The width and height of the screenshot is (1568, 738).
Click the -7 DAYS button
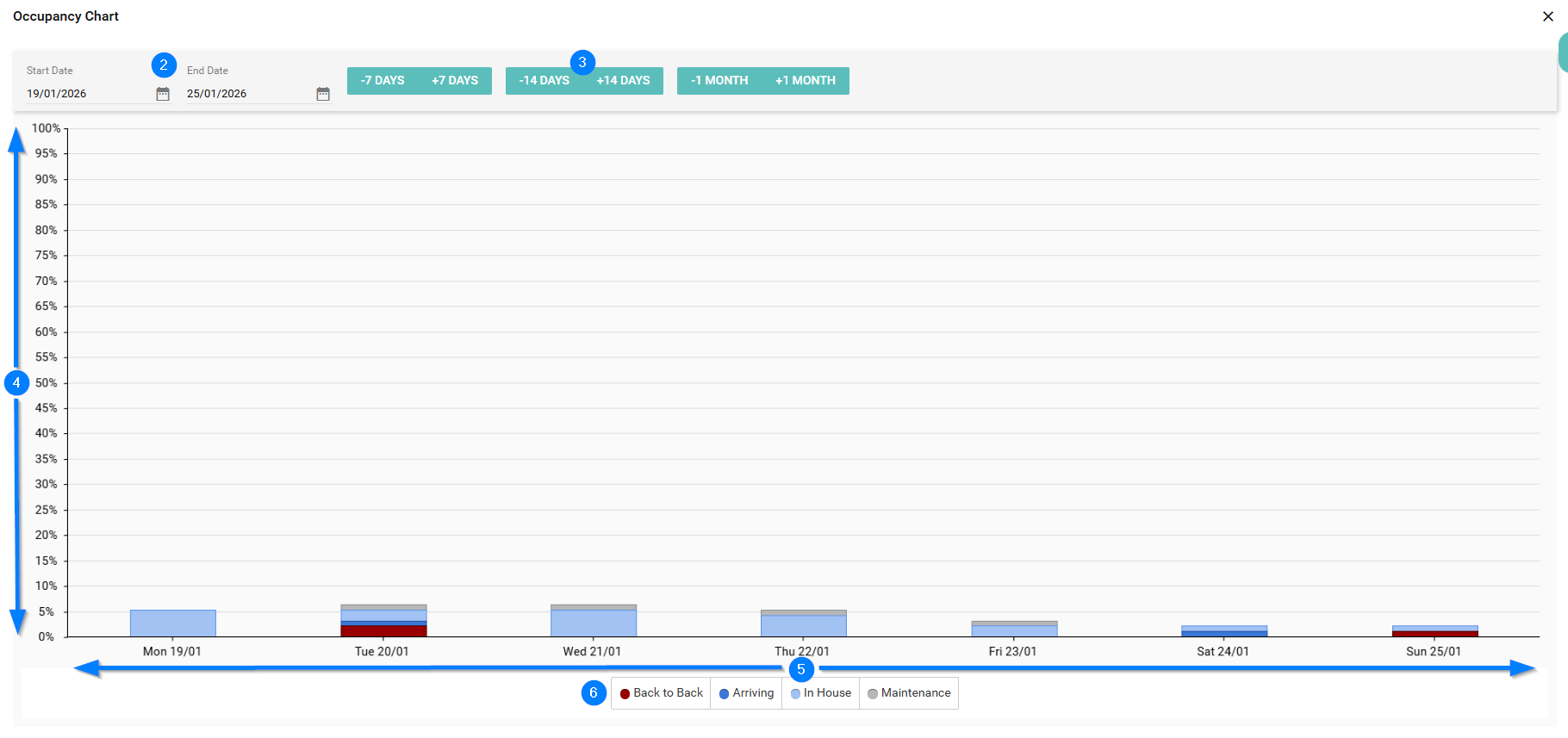(383, 80)
